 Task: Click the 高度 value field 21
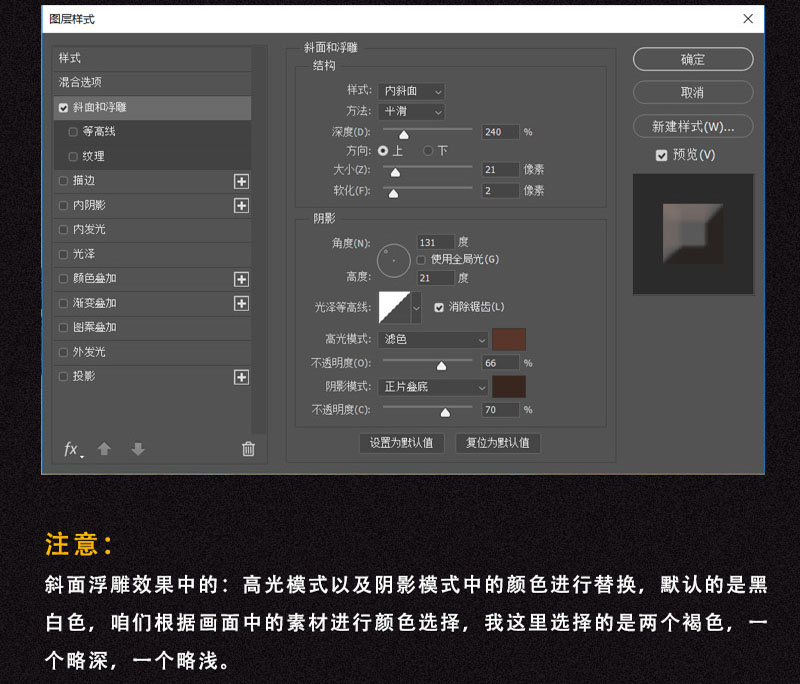(436, 278)
